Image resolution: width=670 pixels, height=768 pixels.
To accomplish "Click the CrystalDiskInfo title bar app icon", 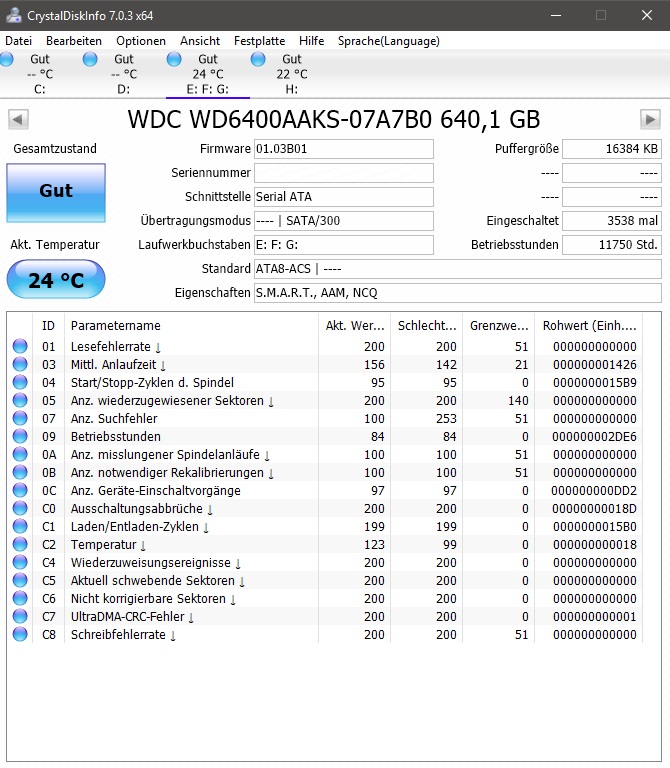I will tap(14, 16).
